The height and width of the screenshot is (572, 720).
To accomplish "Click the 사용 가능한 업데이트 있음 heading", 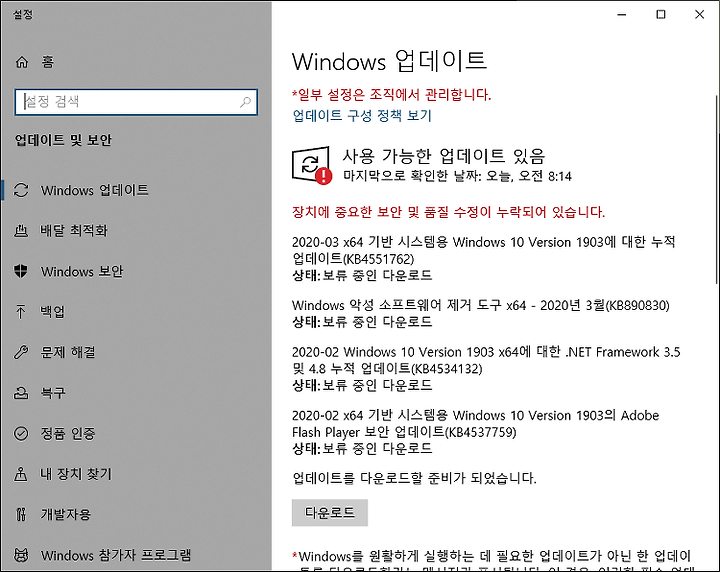I will click(x=444, y=156).
